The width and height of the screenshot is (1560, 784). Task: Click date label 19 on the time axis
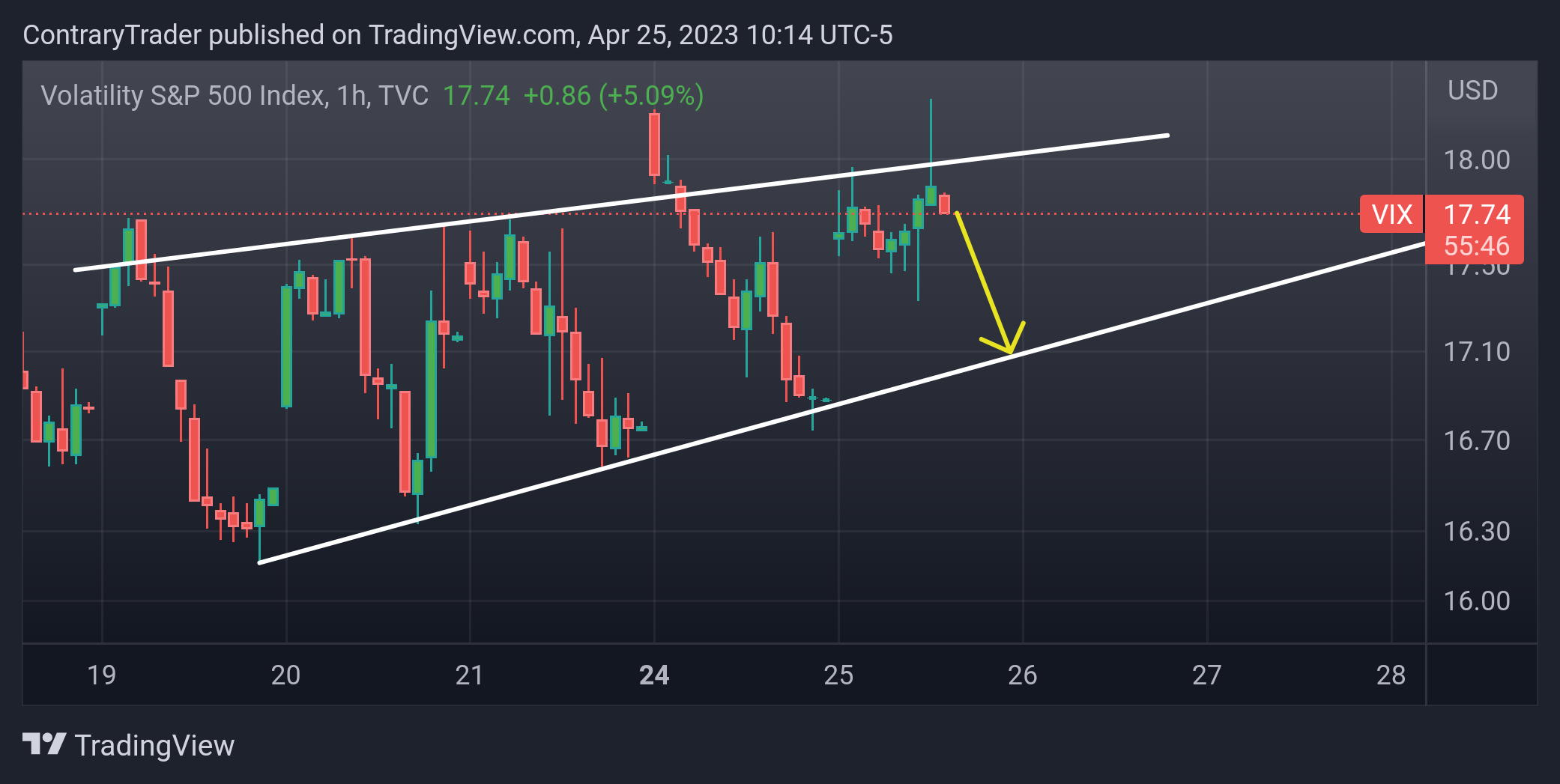coord(101,675)
